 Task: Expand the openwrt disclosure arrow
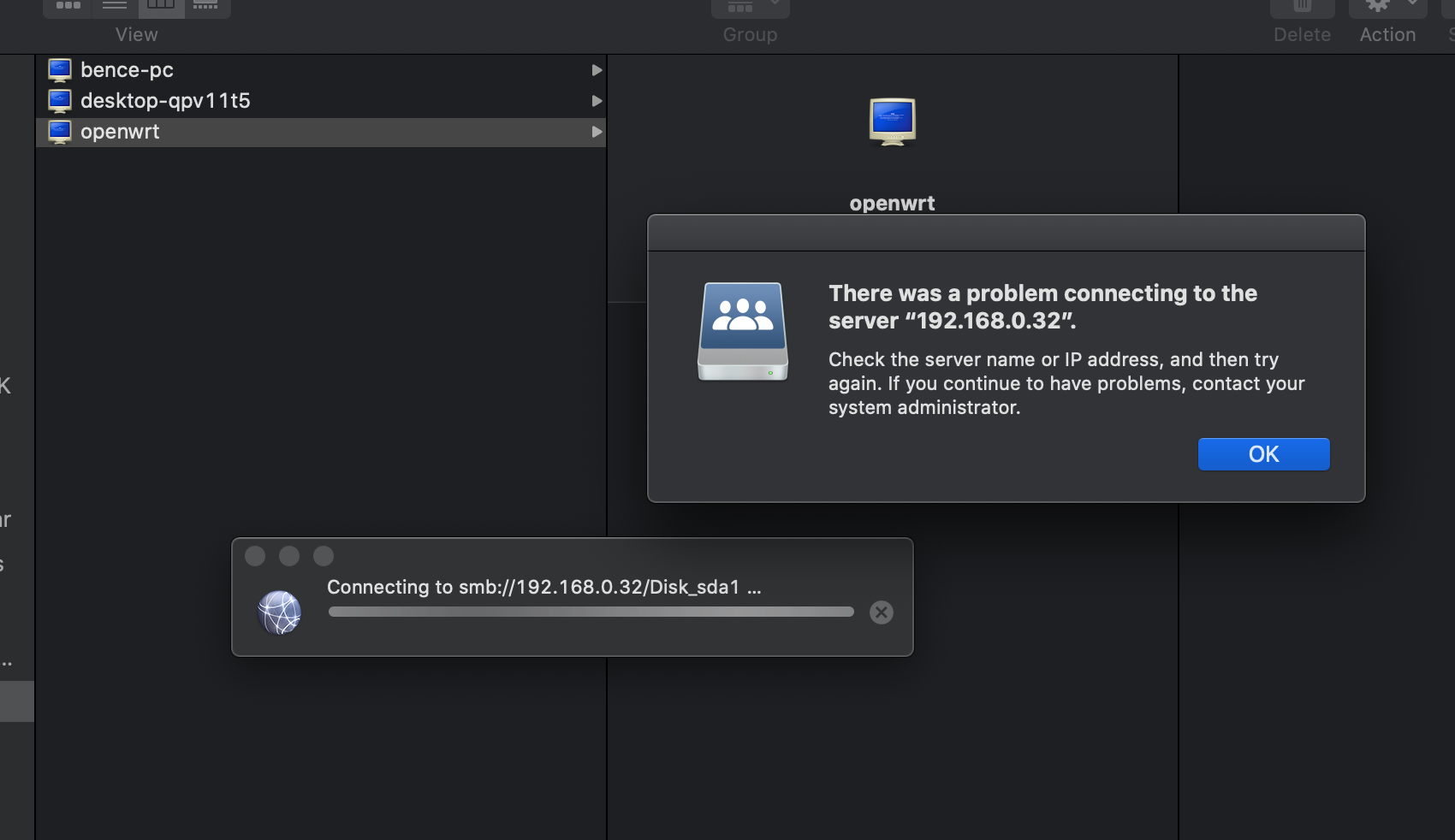[x=597, y=132]
